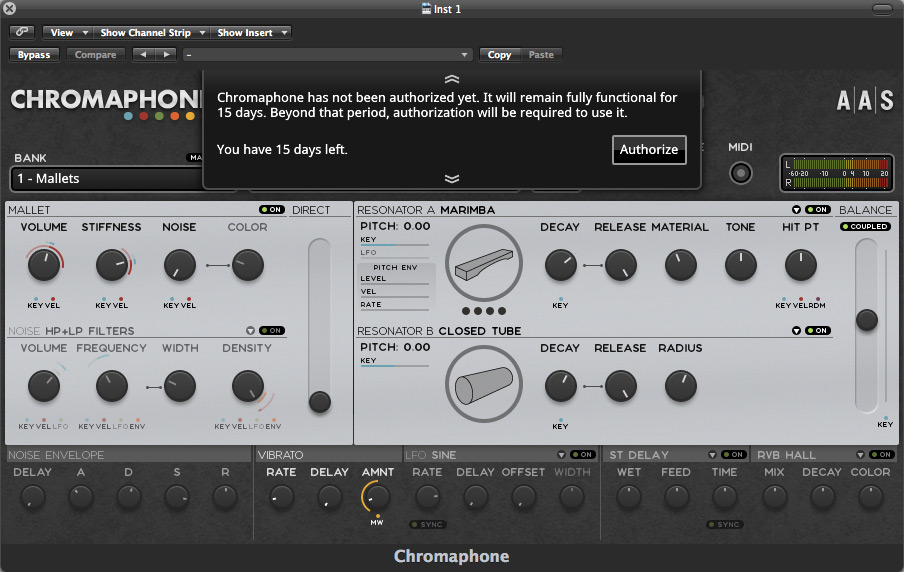Viewport: 904px width, 572px height.
Task: Click Resonator A Tone knob
Action: (740, 265)
